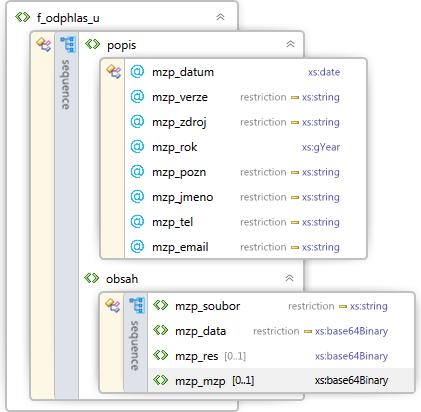Click the xs:gYear type of mzp_rok
The image size is (421, 412).
click(x=321, y=147)
